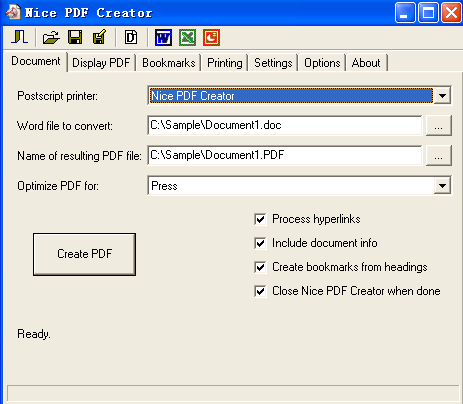This screenshot has width=463, height=404.
Task: Click the save-as floppy with pencil icon
Action: pyautogui.click(x=99, y=37)
